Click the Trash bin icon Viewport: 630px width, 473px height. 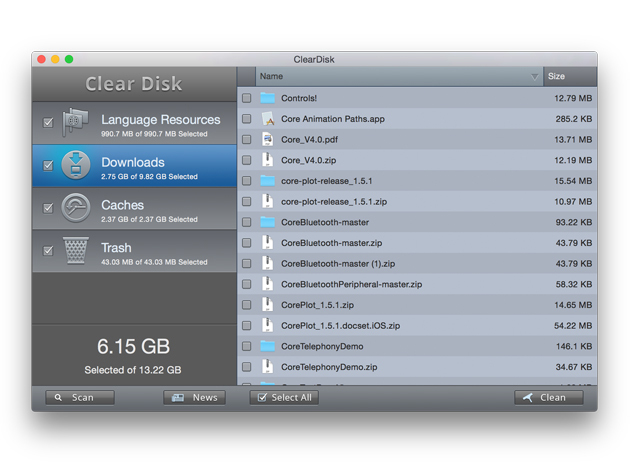pos(76,250)
